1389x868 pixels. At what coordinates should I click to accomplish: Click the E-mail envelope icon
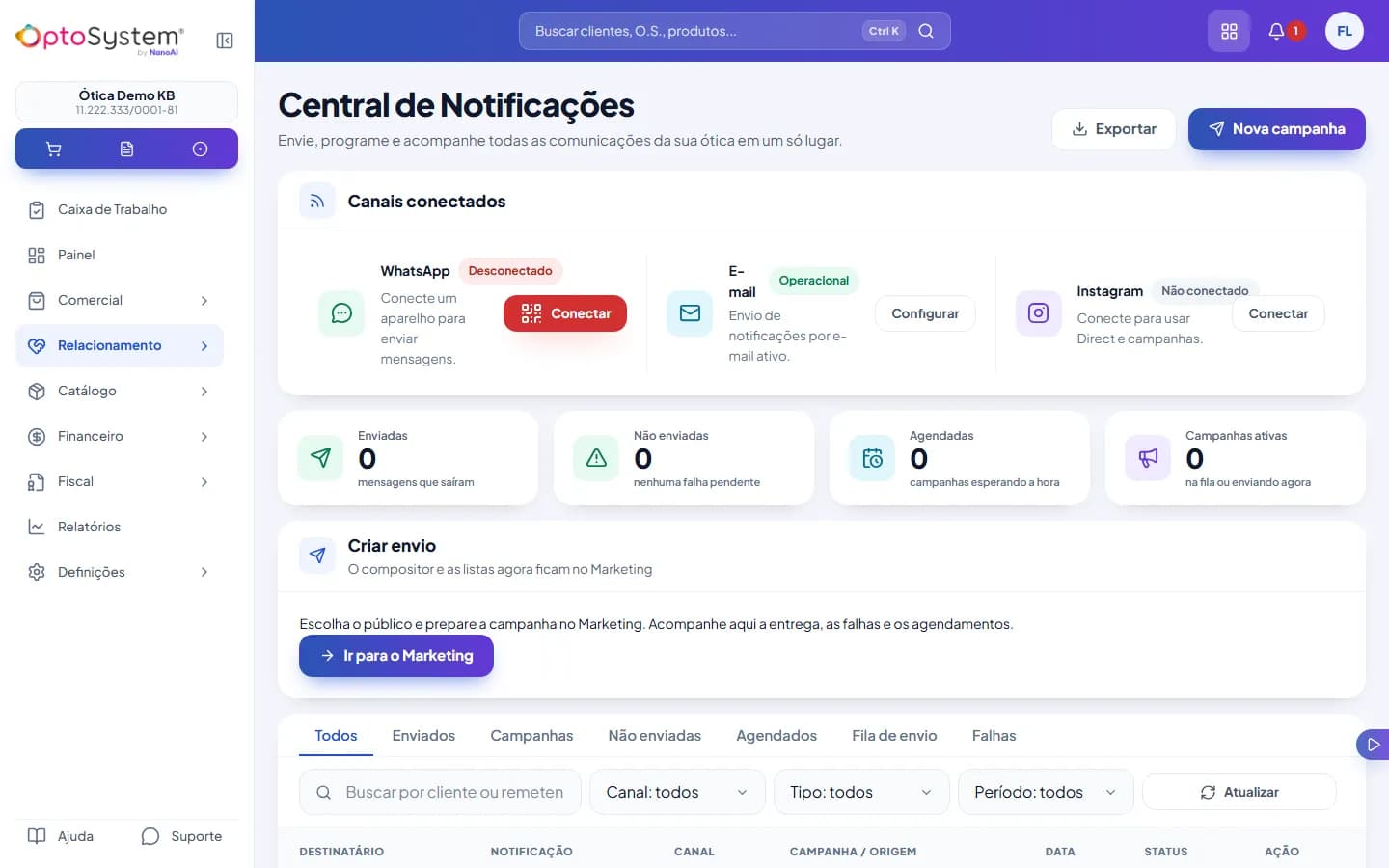click(690, 313)
